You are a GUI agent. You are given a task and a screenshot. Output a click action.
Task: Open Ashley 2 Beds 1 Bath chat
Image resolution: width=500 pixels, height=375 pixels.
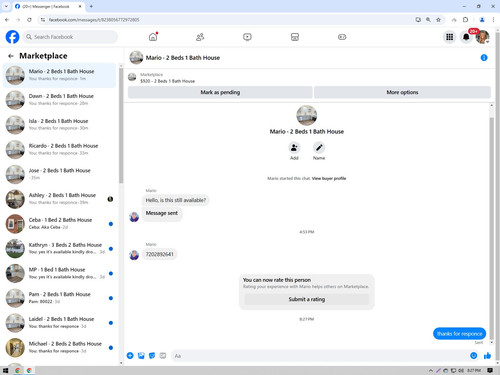coord(59,199)
